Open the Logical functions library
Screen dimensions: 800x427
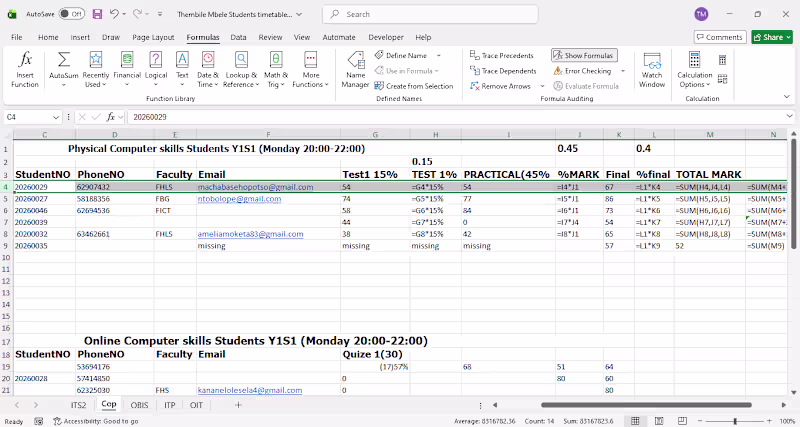click(156, 69)
